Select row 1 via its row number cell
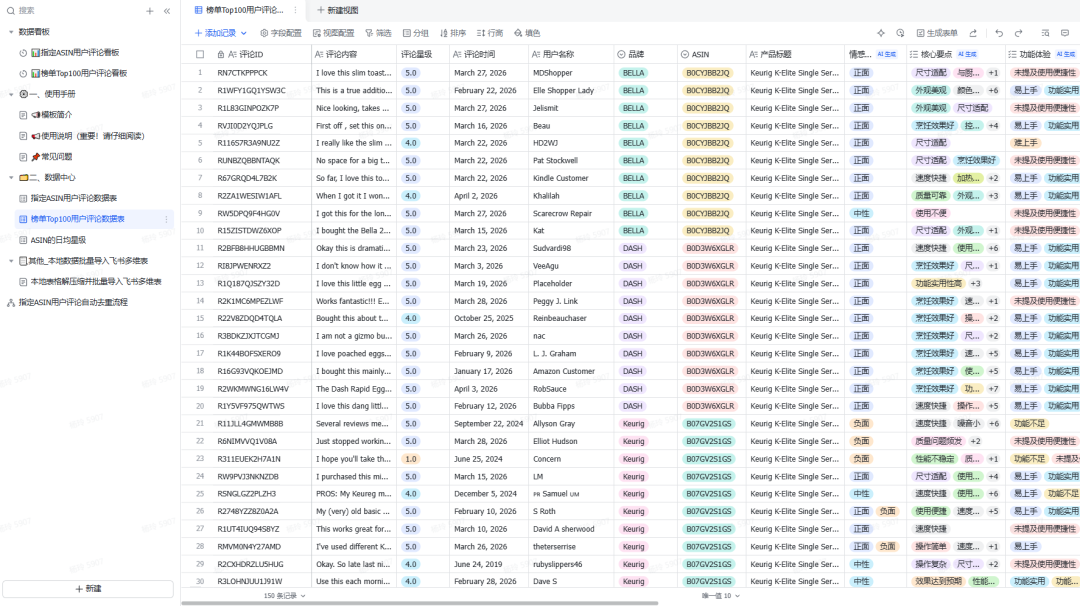The width and height of the screenshot is (1080, 606). (x=200, y=72)
